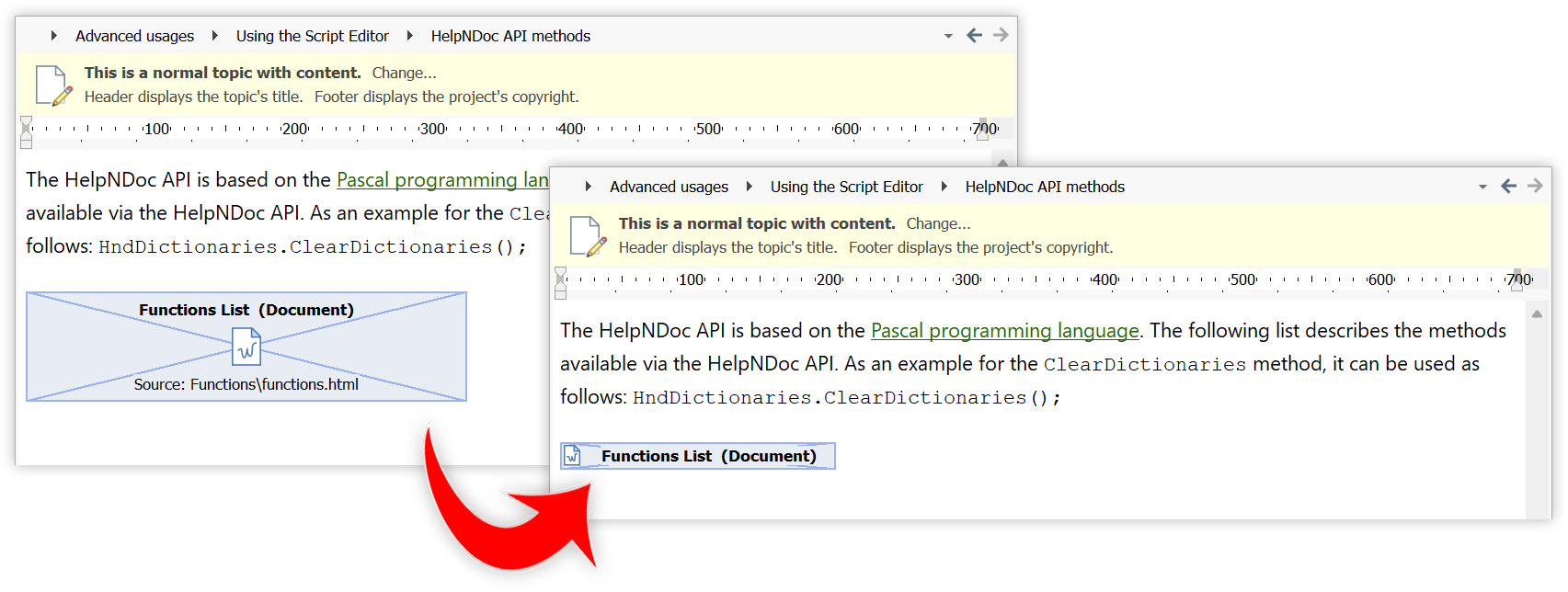Click back arrow in background window breadcrumb bar
Viewport: 1568px width, 592px height.
(974, 36)
